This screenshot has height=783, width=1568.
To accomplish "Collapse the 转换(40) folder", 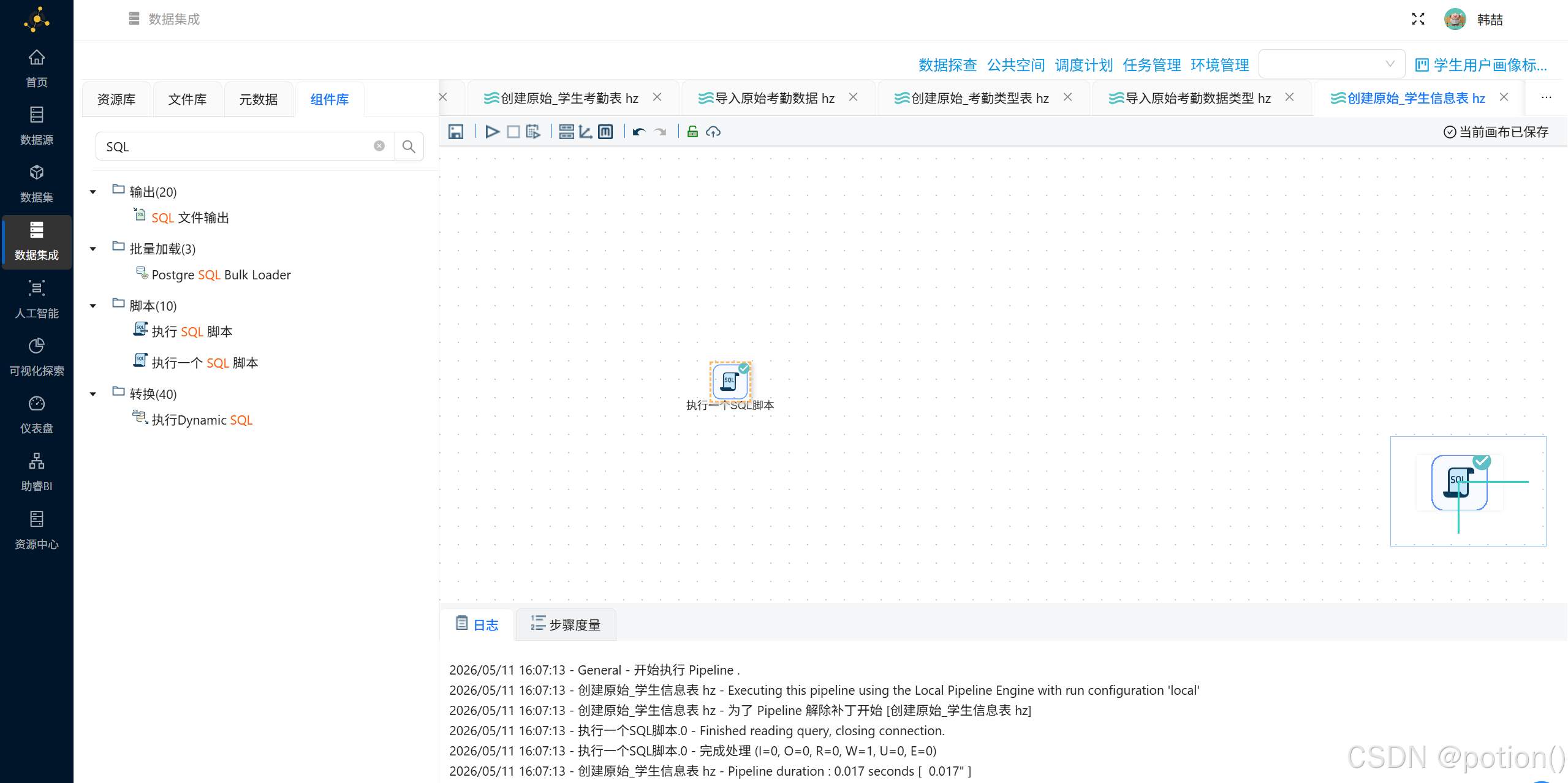I will pos(93,394).
